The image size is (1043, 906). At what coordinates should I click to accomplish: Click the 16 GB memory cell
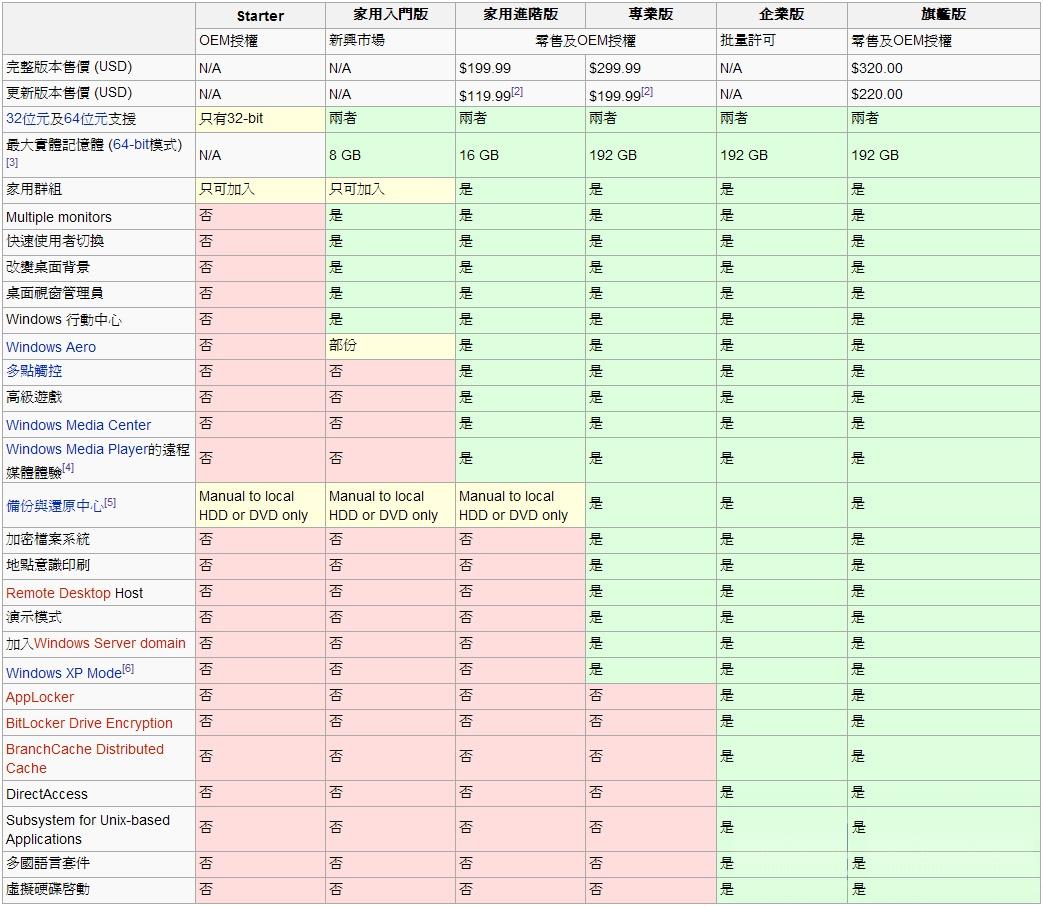pos(520,155)
